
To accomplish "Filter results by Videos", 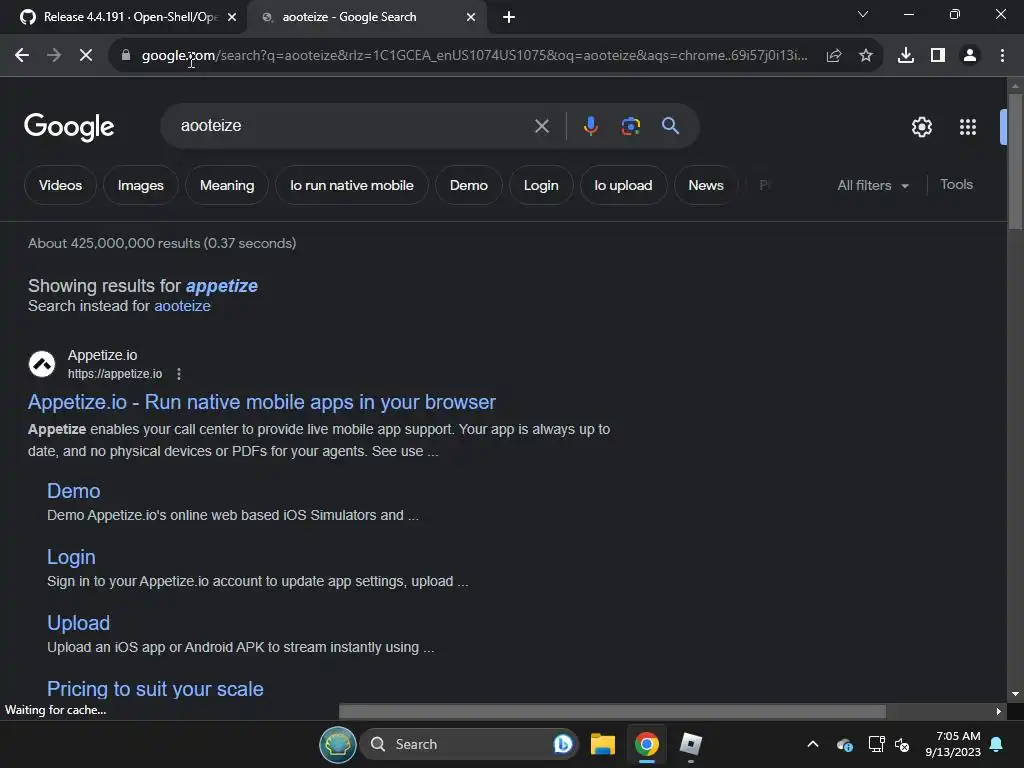I will pyautogui.click(x=61, y=185).
